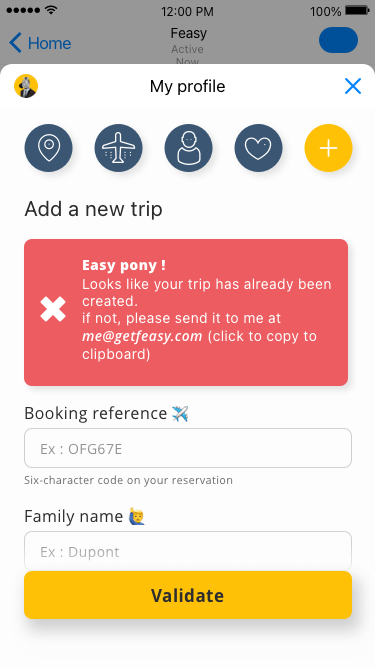Copy me@getfeasy.com email to clipboard
Viewport: 375px width, 667px height.
142,336
